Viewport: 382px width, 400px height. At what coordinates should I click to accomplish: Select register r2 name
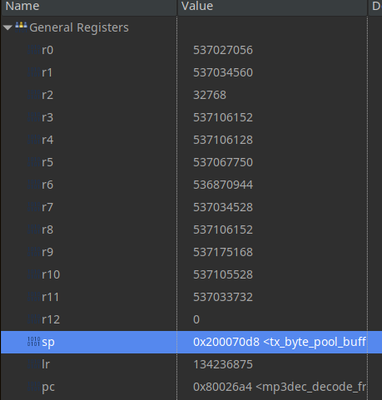pyautogui.click(x=47, y=95)
